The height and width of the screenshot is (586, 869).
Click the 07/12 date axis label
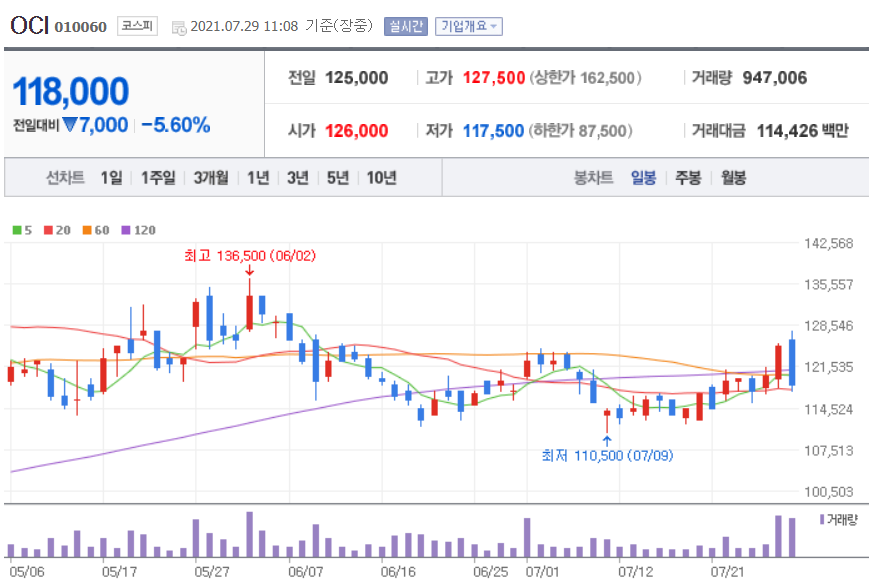pyautogui.click(x=636, y=572)
